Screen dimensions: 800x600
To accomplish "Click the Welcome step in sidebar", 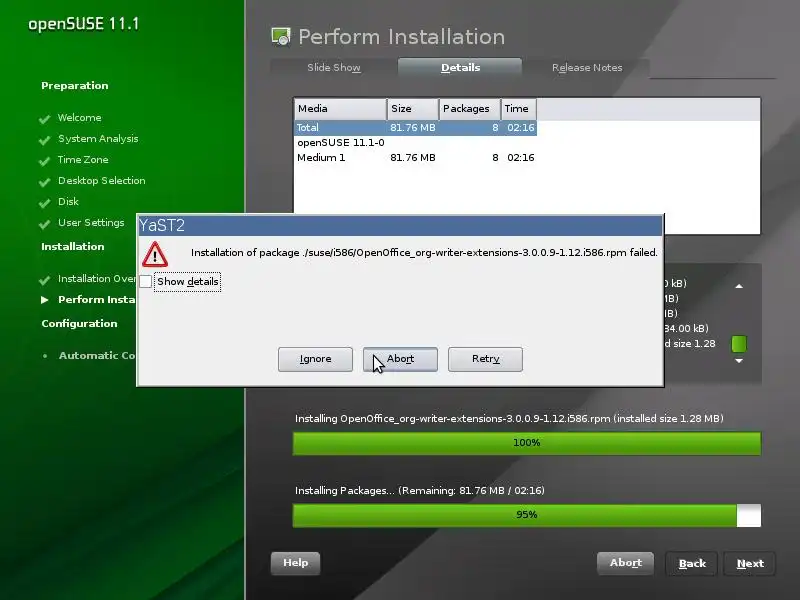I will coord(79,118).
